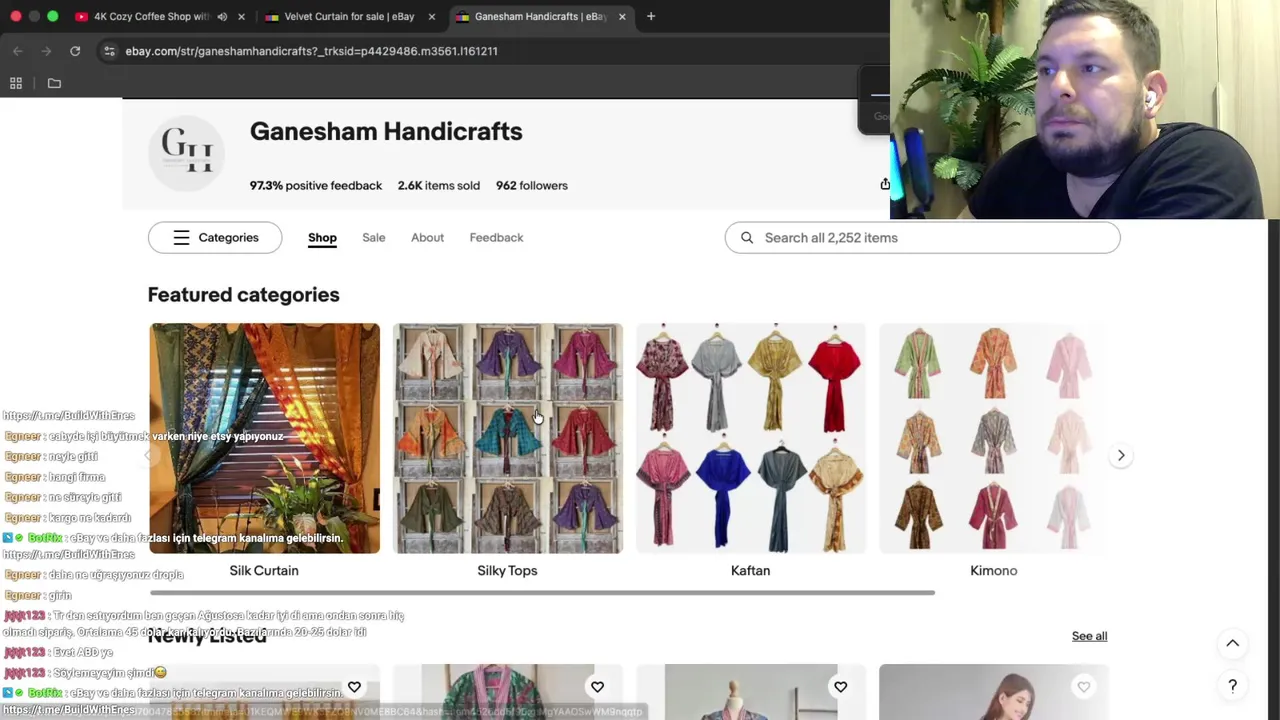The width and height of the screenshot is (1280, 720).
Task: Click the address bar URL
Action: [311, 51]
